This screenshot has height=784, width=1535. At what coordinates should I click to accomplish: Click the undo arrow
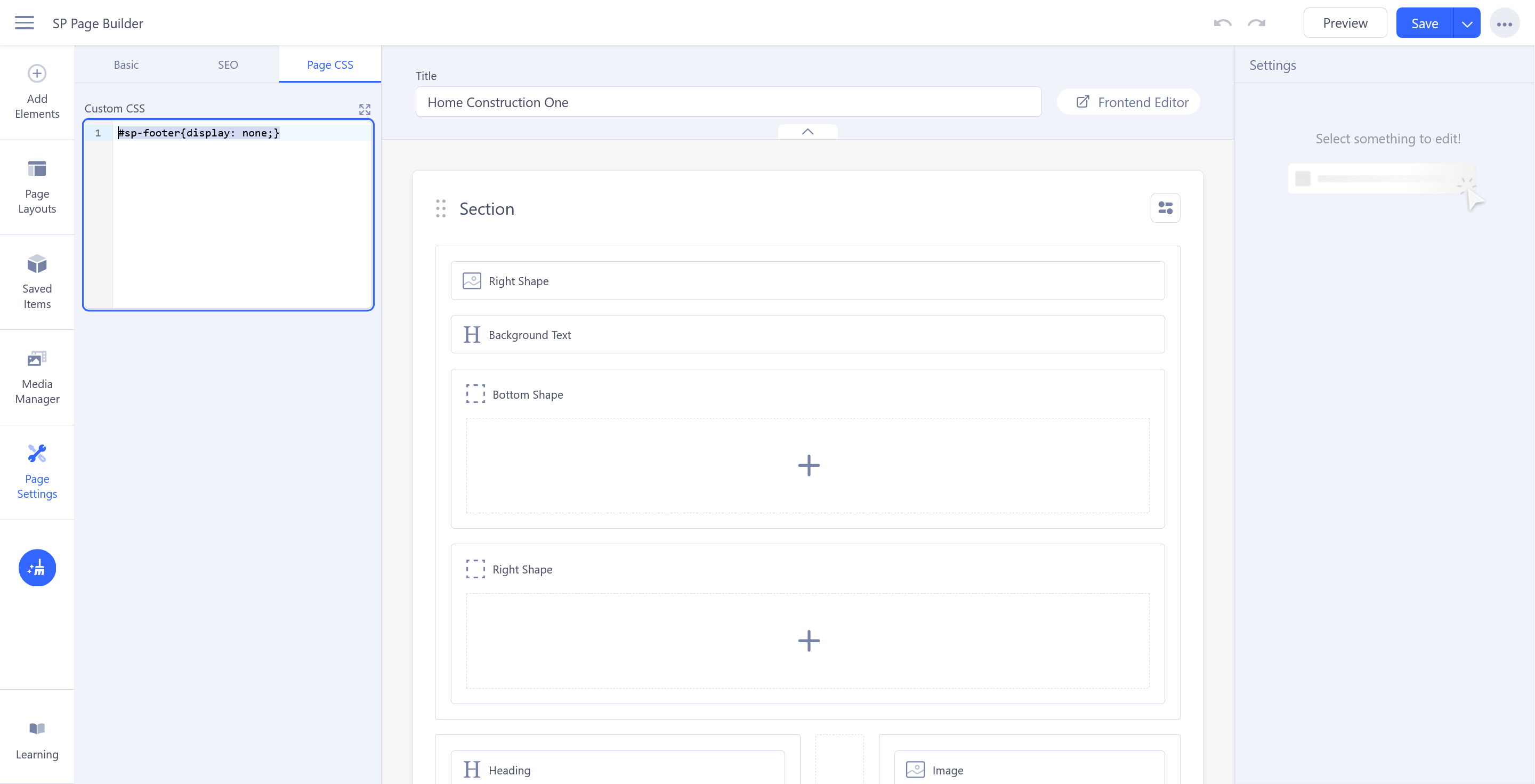pyautogui.click(x=1222, y=23)
